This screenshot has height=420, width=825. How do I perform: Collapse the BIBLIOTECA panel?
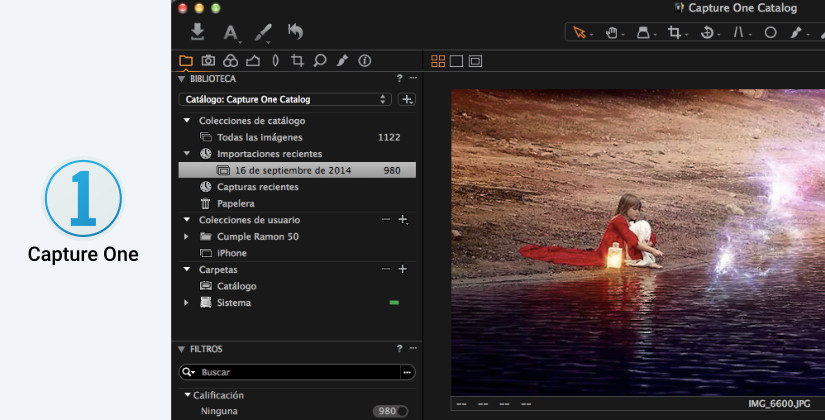coord(182,78)
